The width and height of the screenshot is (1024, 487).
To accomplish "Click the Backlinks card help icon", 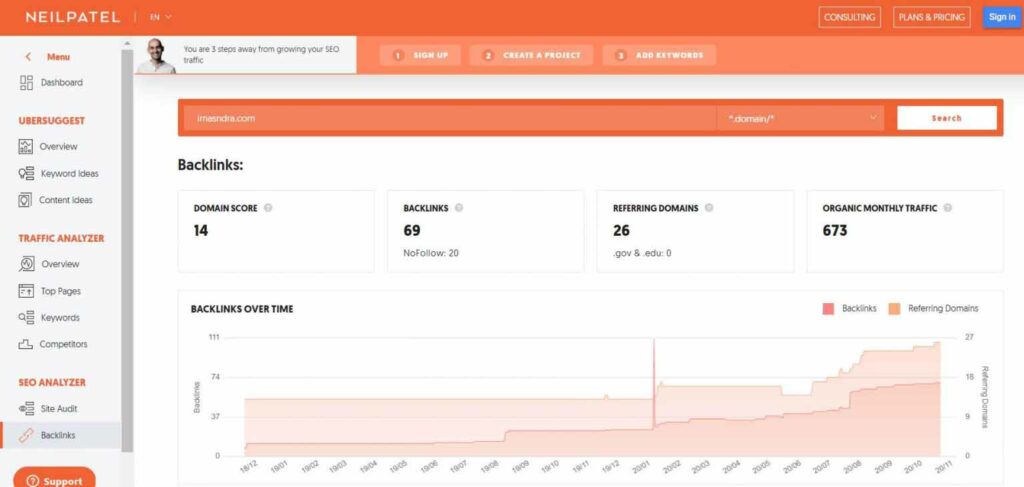I will click(x=458, y=208).
